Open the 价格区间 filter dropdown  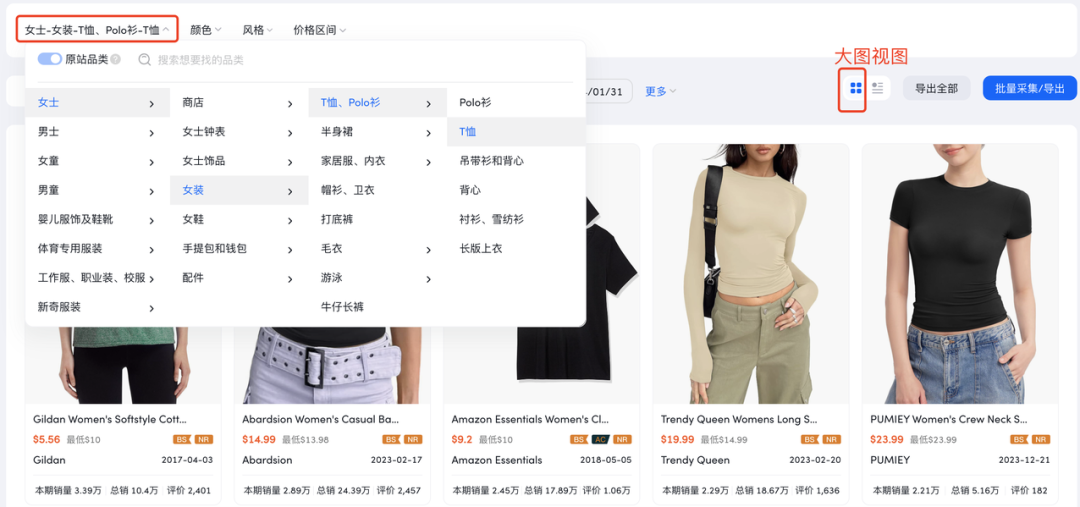(x=320, y=30)
